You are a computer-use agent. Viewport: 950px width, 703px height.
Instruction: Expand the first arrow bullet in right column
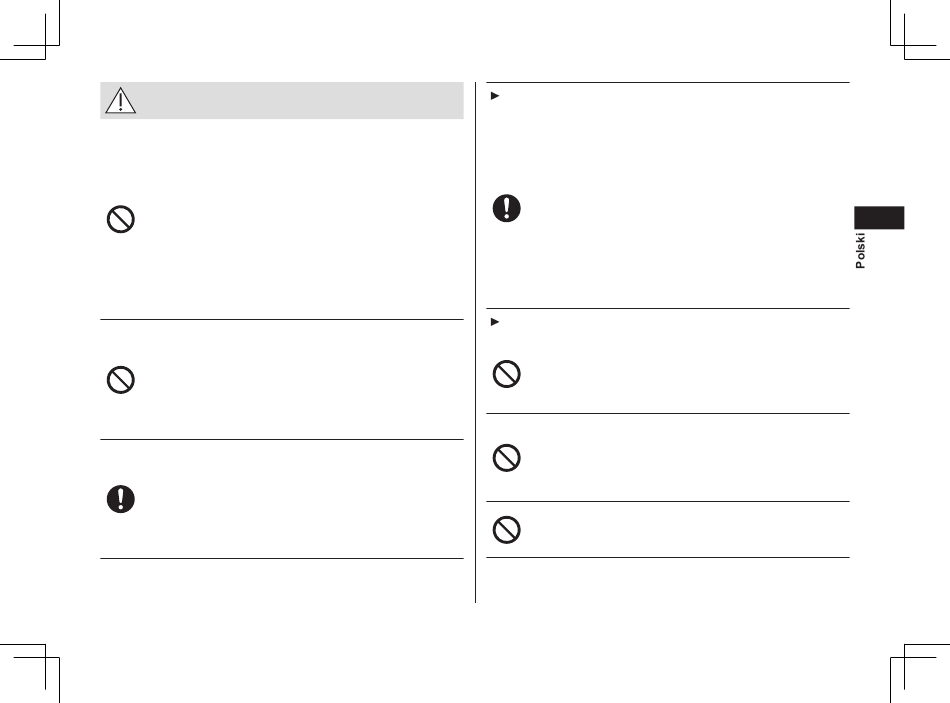494,96
